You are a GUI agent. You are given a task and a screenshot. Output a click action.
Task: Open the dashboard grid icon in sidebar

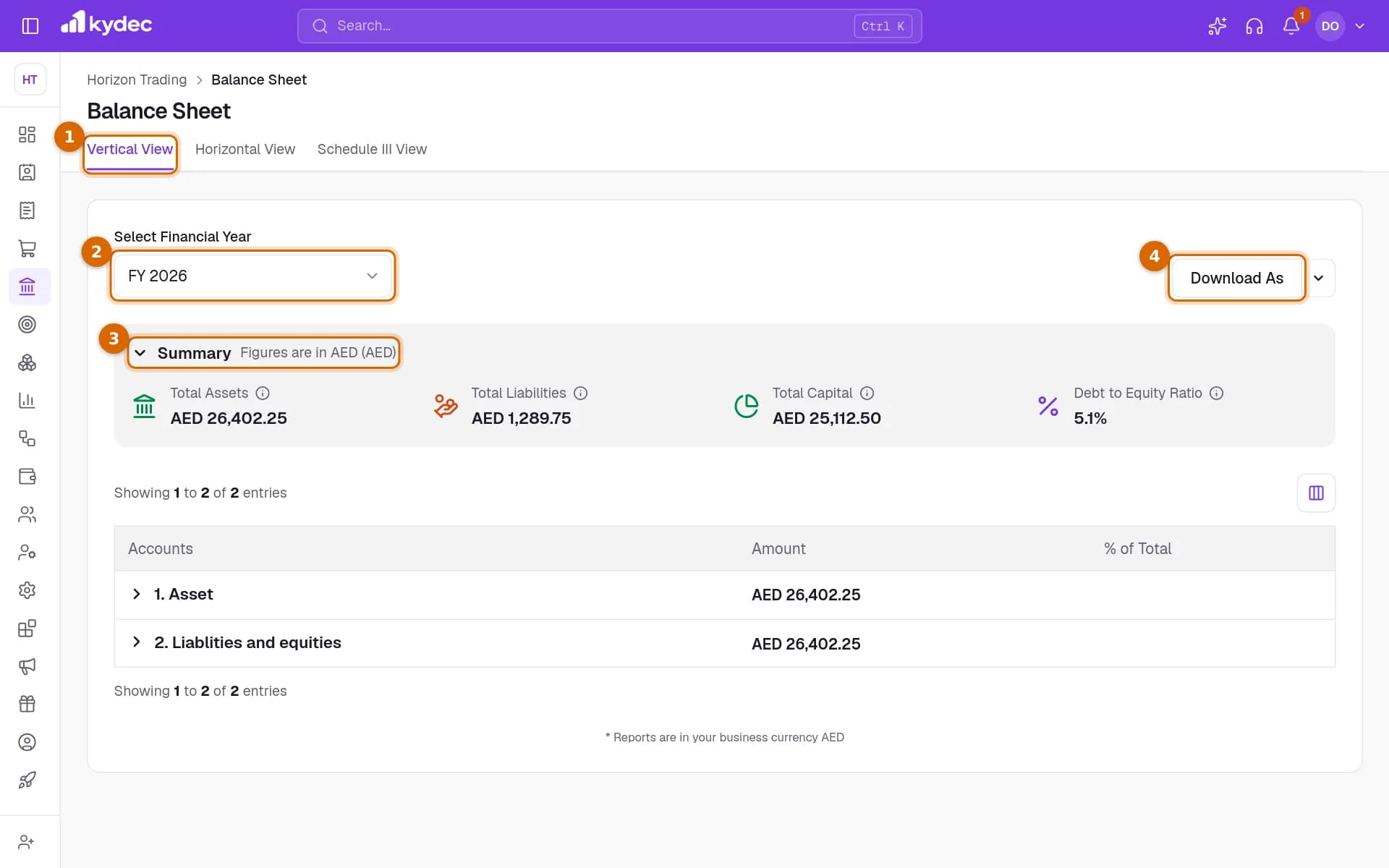(x=27, y=135)
